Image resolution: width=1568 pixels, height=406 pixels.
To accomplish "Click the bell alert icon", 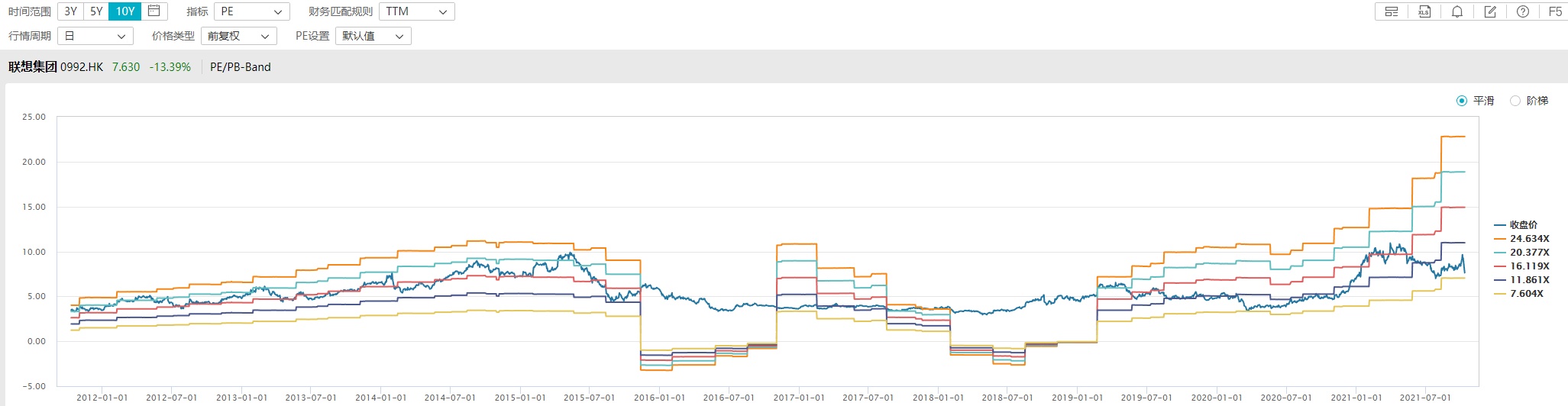I will pyautogui.click(x=1457, y=11).
